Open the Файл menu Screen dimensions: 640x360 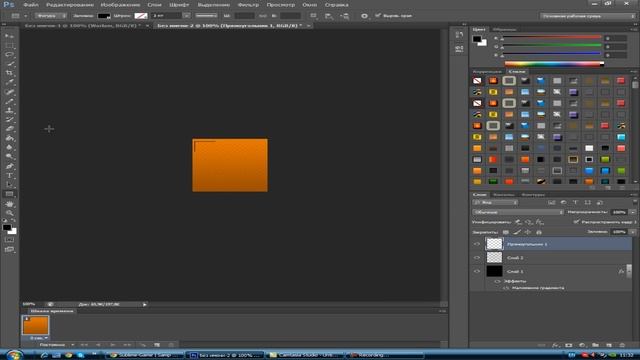(x=31, y=5)
